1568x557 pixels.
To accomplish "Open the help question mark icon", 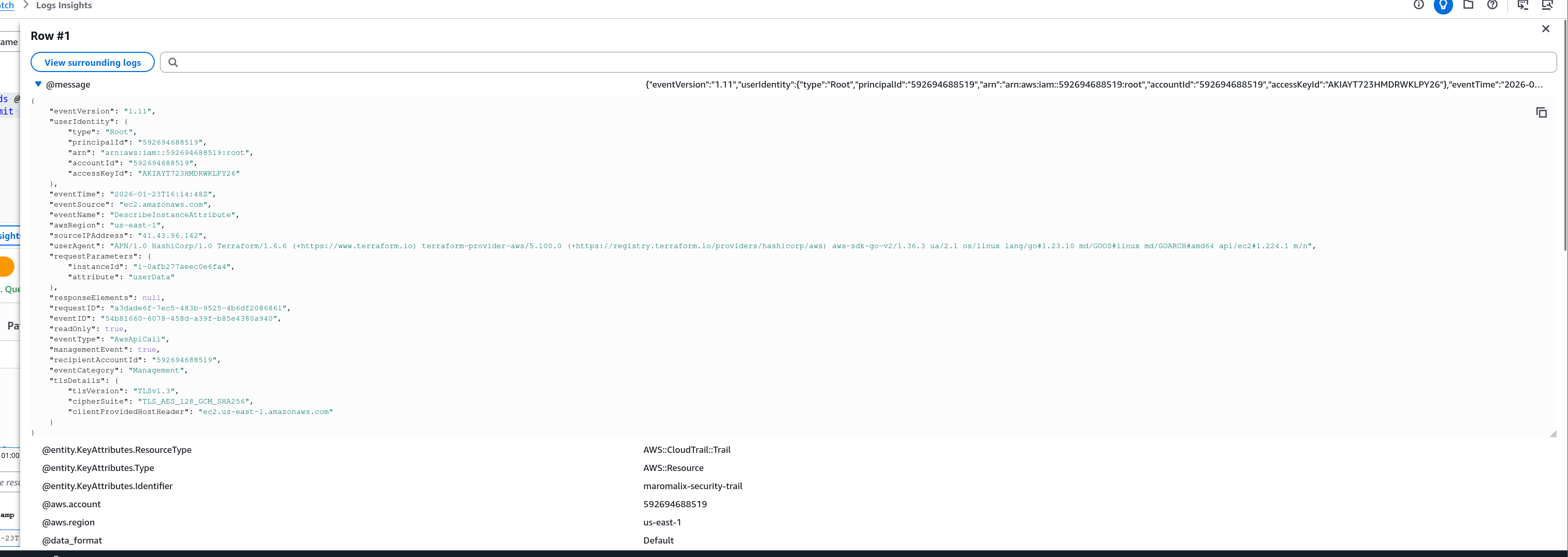I will click(x=1492, y=5).
